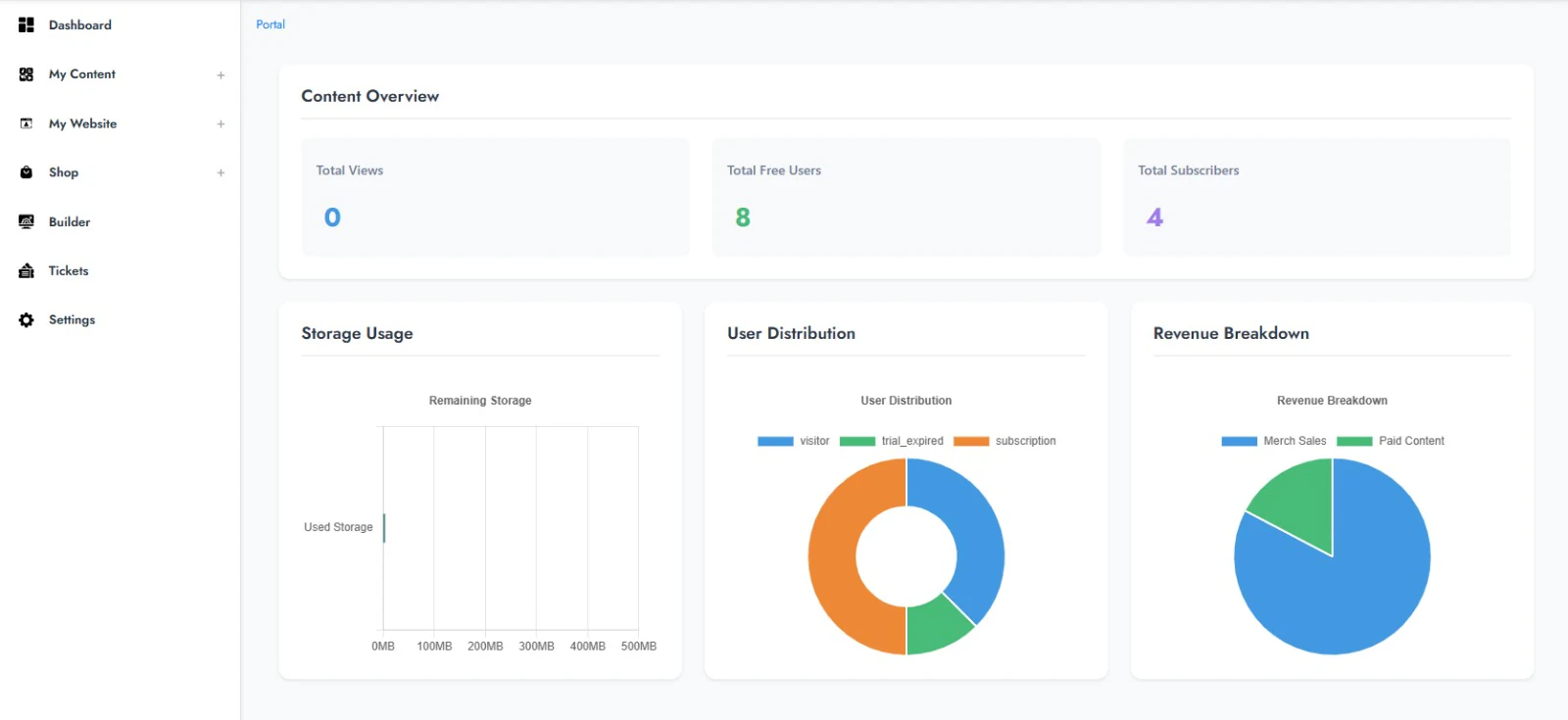
Task: Click the Total Free Users label
Action: pos(774,170)
